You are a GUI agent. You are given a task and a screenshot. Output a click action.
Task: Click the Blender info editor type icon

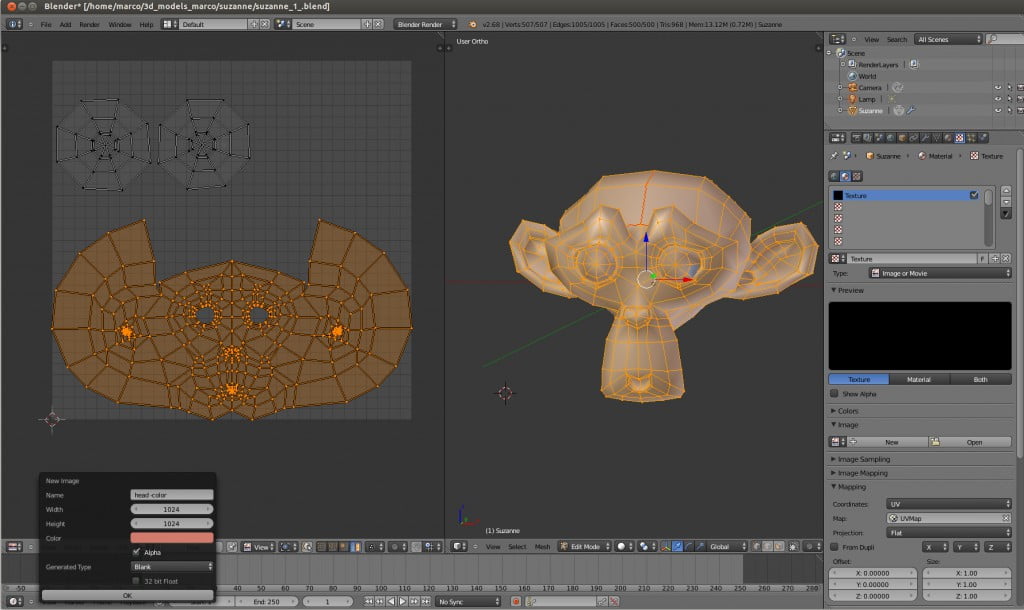14,24
